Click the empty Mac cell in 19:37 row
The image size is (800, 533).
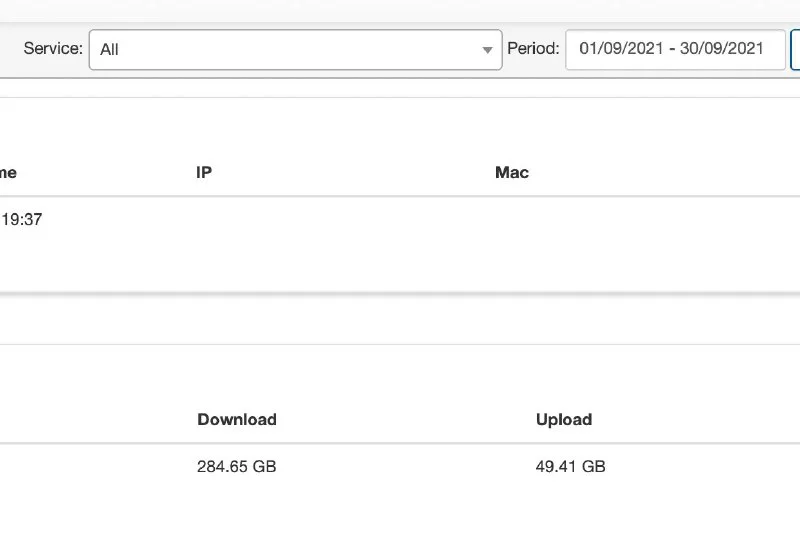pyautogui.click(x=600, y=220)
